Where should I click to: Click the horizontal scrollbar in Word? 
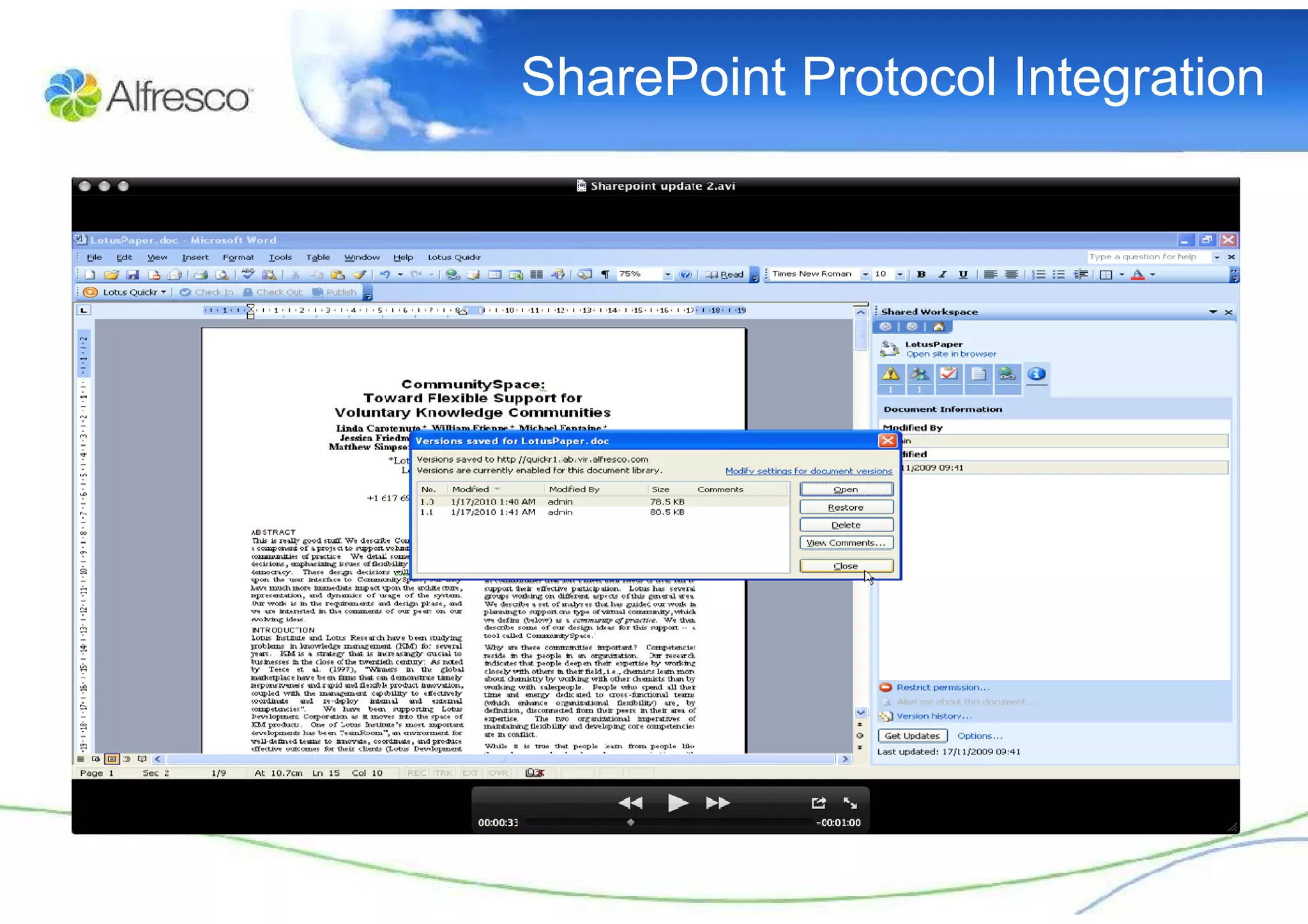click(x=501, y=759)
